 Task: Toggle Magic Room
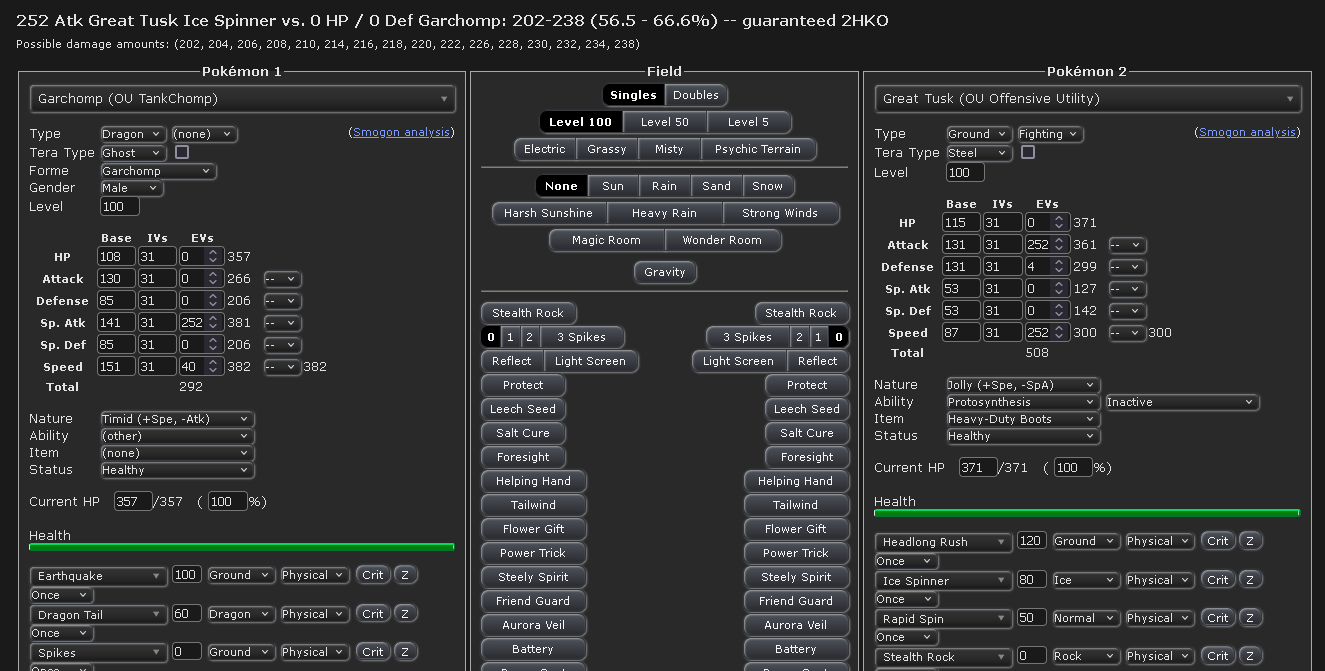pyautogui.click(x=607, y=240)
